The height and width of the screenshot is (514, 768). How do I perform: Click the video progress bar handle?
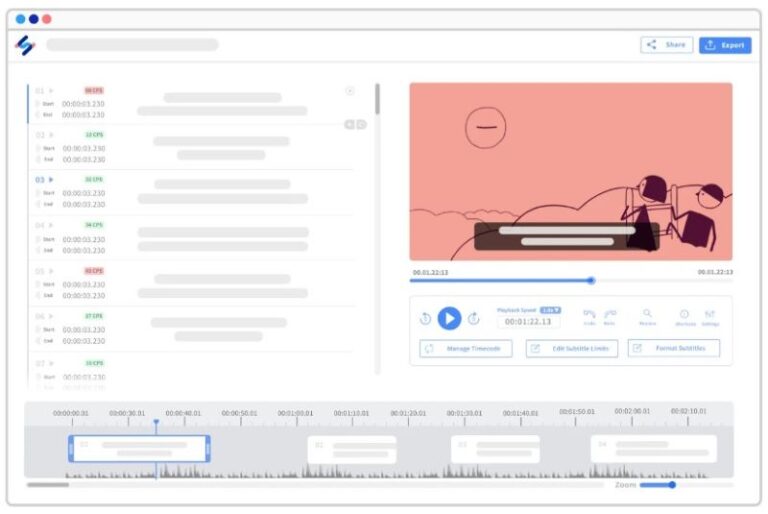click(591, 281)
